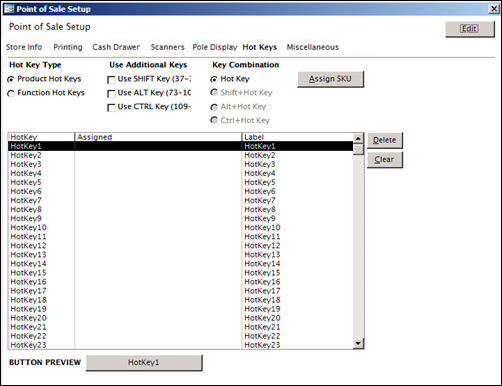The height and width of the screenshot is (386, 502).
Task: Click the Clear button
Action: (385, 159)
